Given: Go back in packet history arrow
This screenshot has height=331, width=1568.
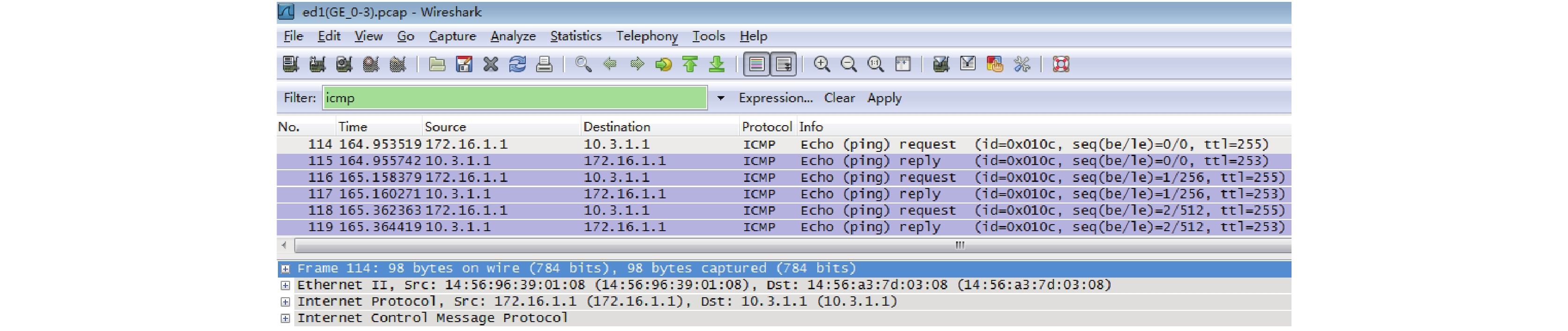Looking at the screenshot, I should pyautogui.click(x=610, y=64).
